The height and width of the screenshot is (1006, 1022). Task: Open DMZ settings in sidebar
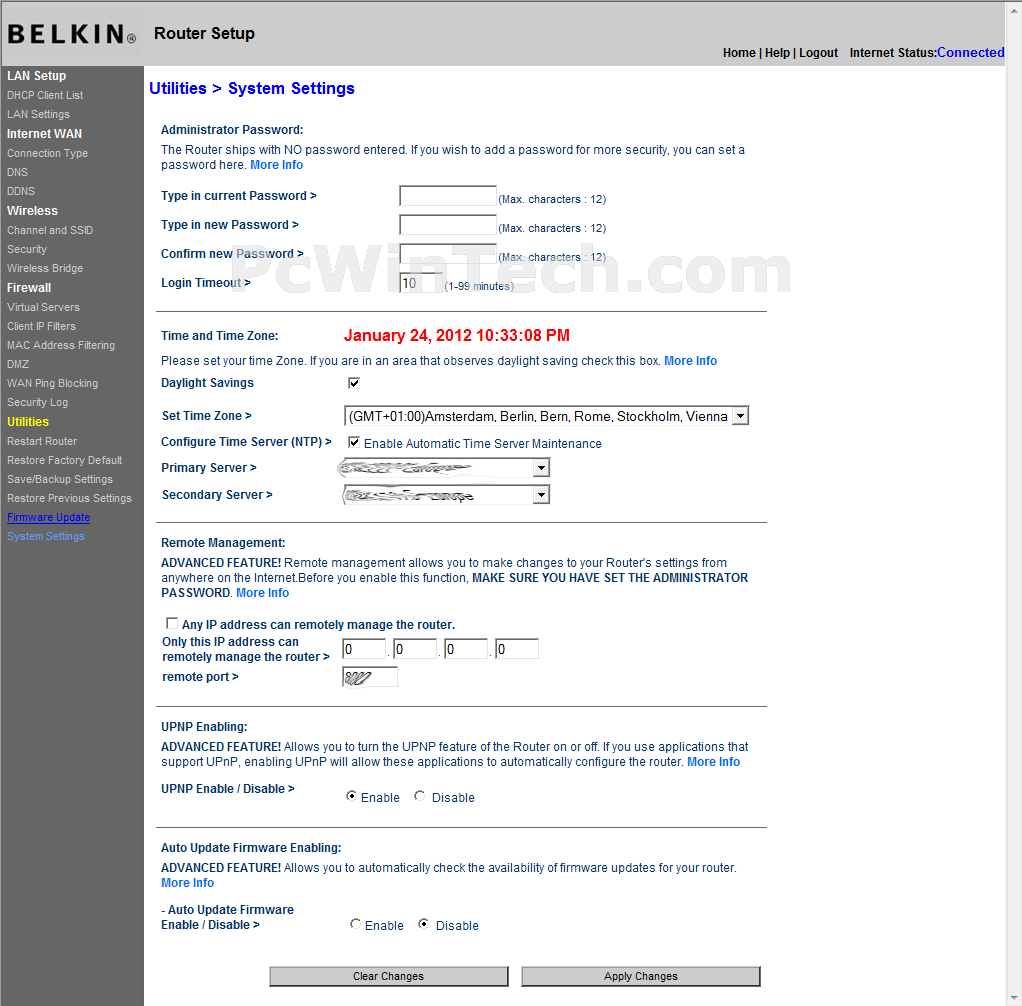[18, 364]
